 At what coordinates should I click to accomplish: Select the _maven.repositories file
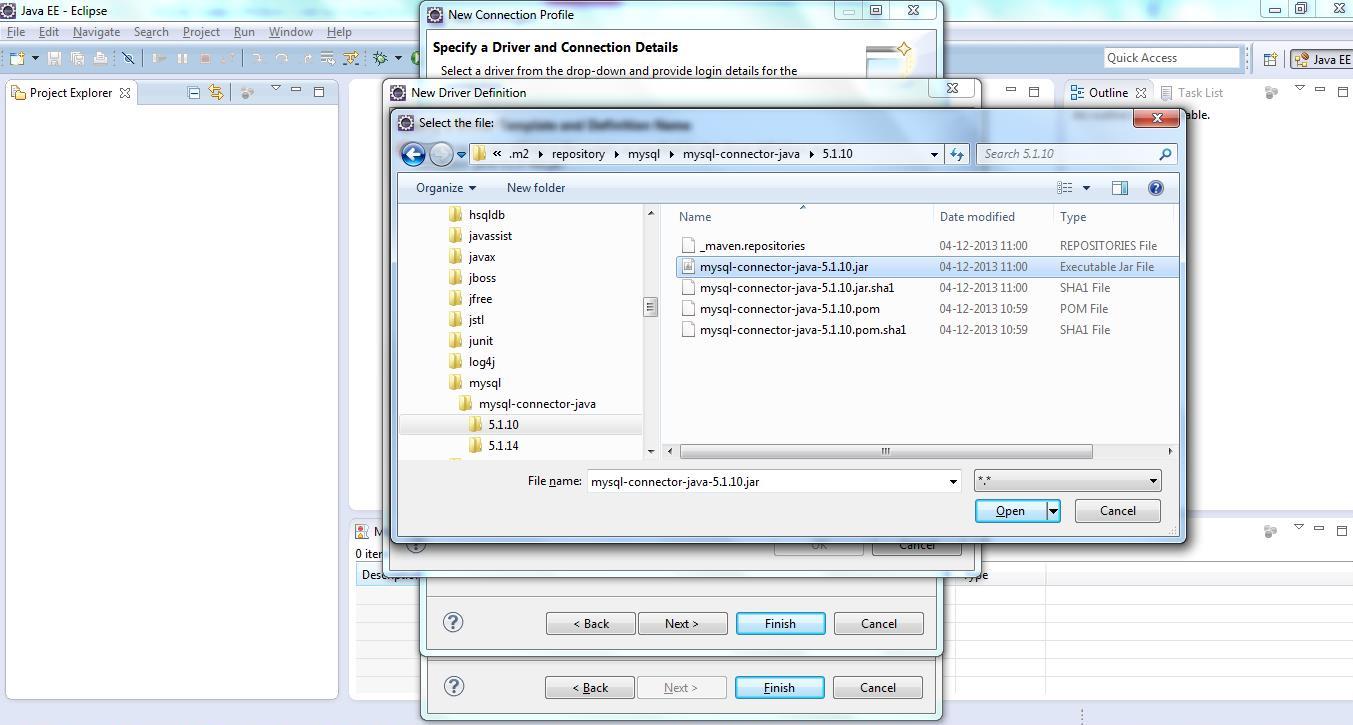752,246
